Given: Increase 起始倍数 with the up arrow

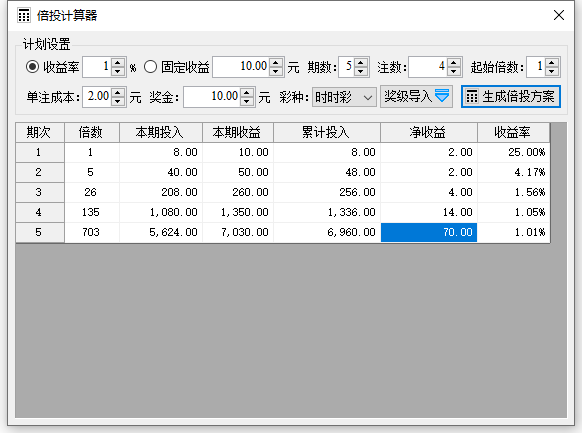Looking at the screenshot, I should 552,63.
